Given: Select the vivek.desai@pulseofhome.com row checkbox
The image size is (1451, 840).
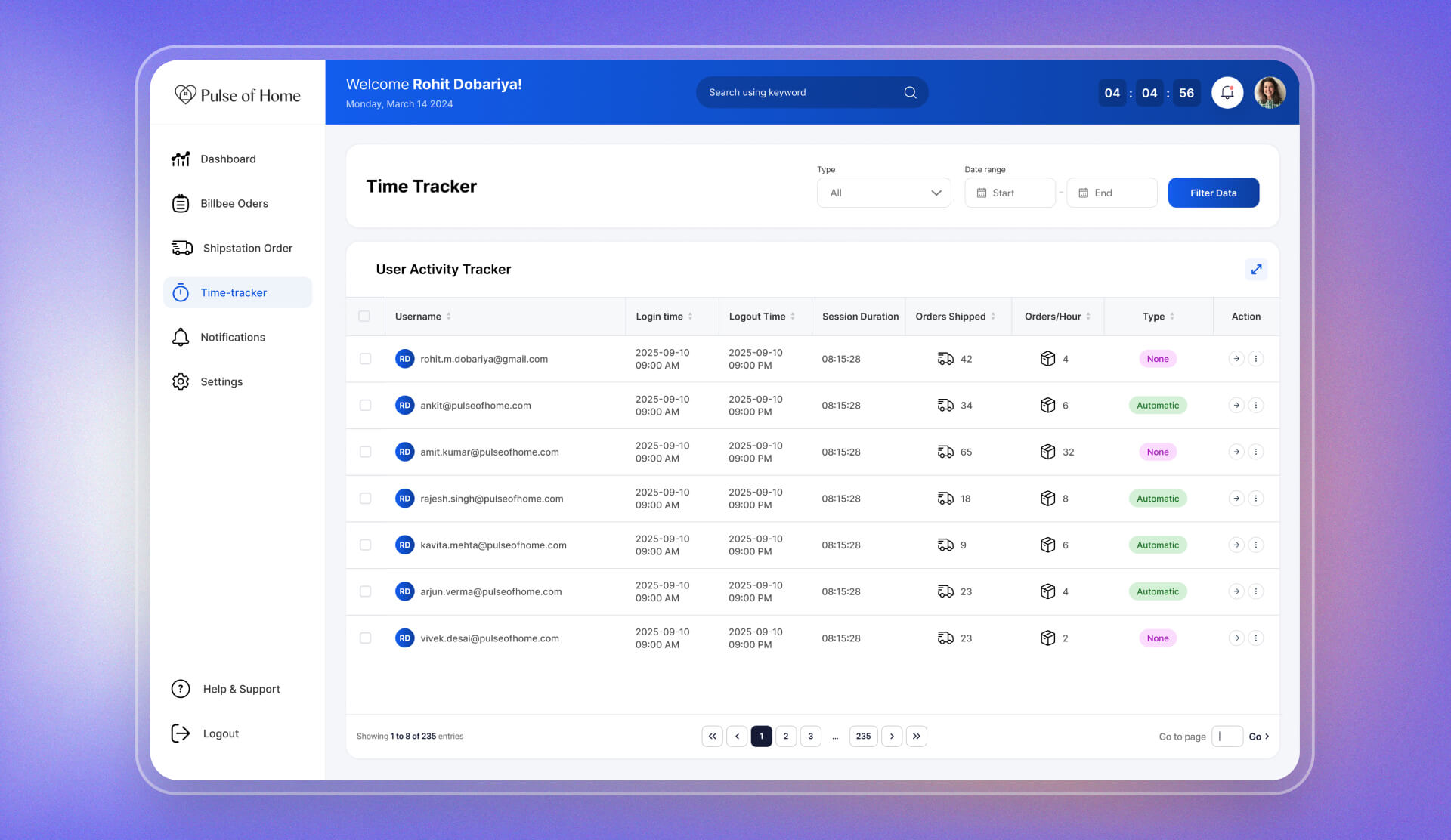Looking at the screenshot, I should coord(365,638).
